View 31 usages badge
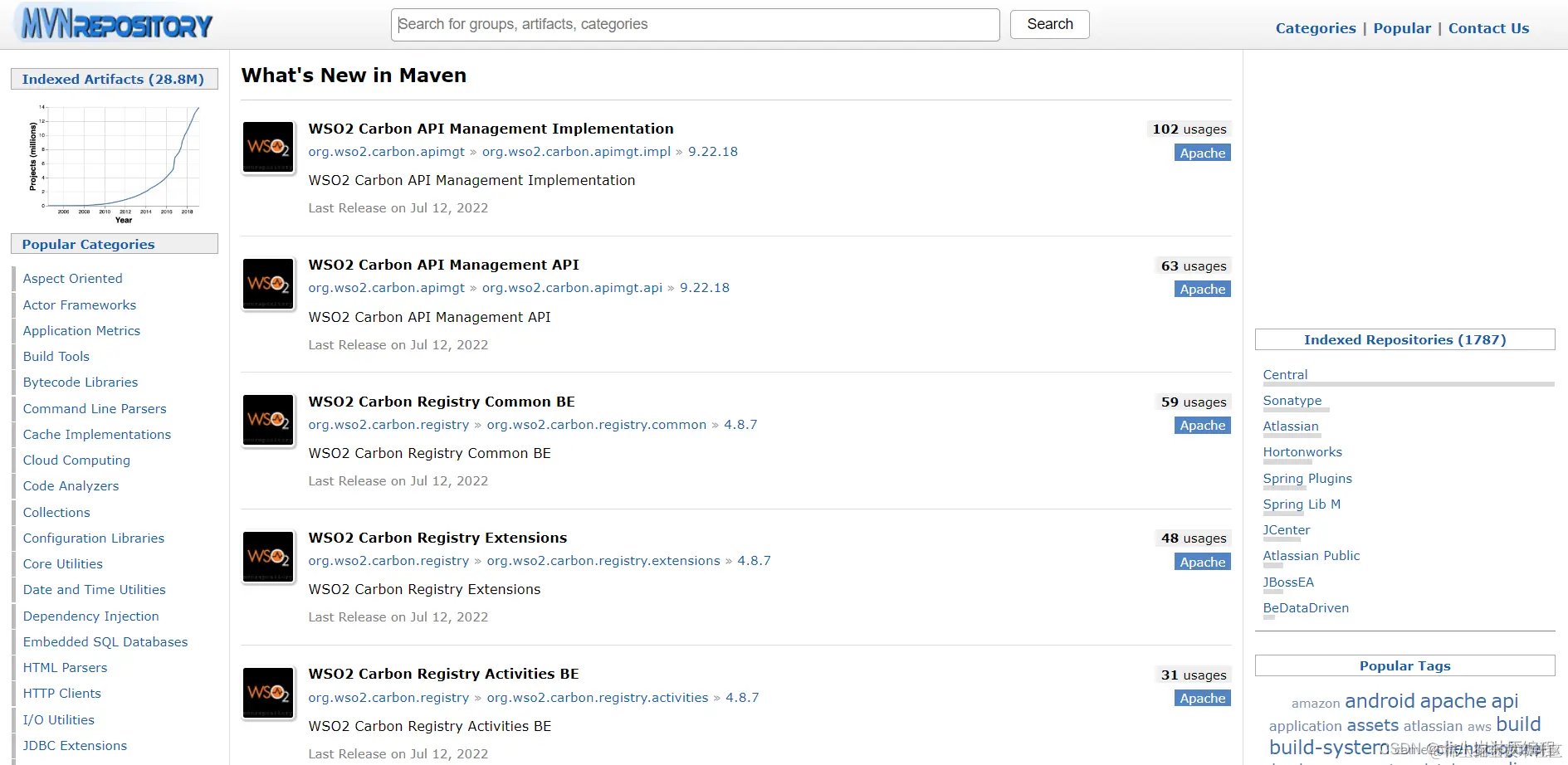The height and width of the screenshot is (765, 1568). pos(1193,675)
